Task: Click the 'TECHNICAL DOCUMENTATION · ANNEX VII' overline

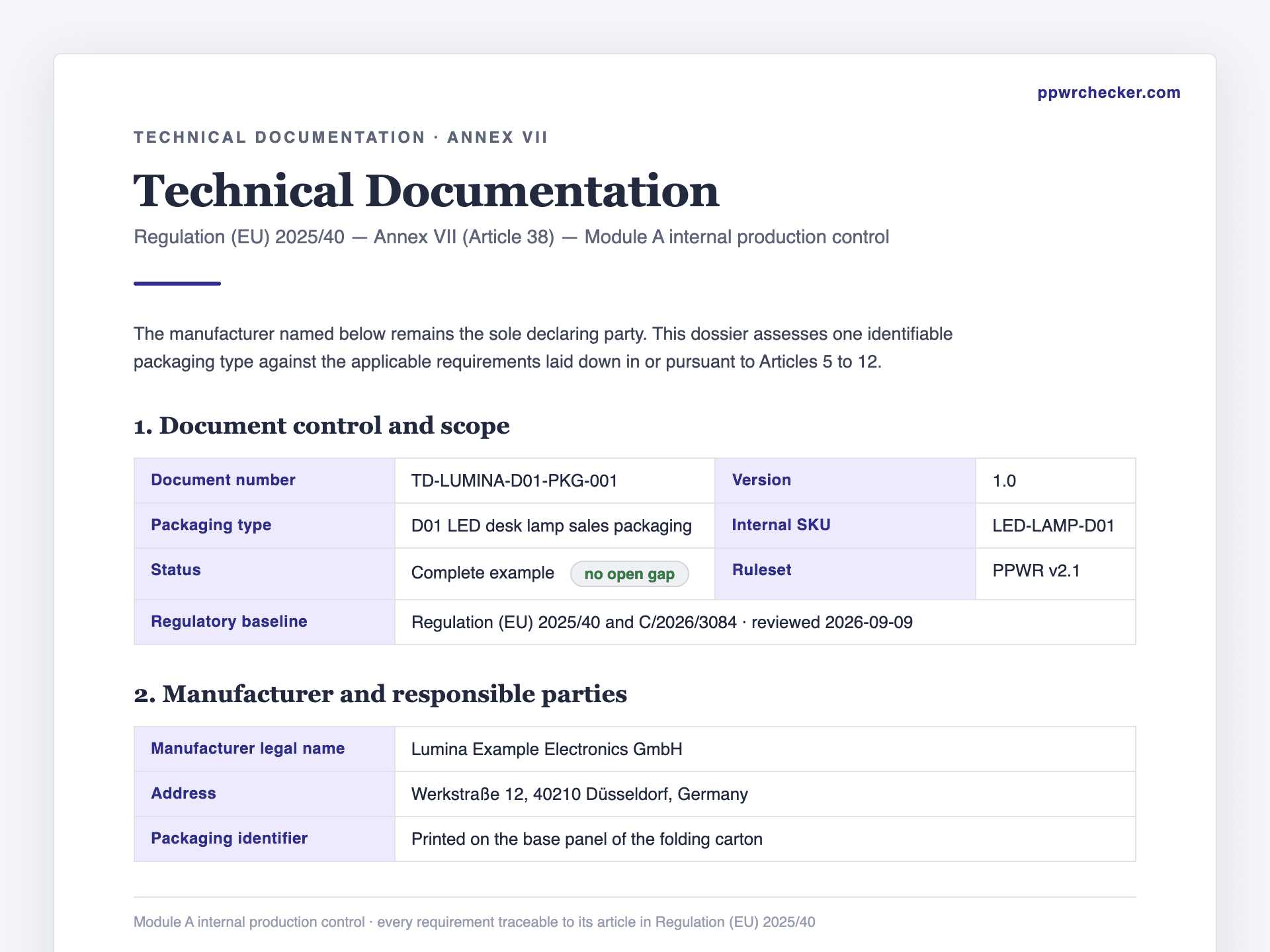Action: coord(341,138)
